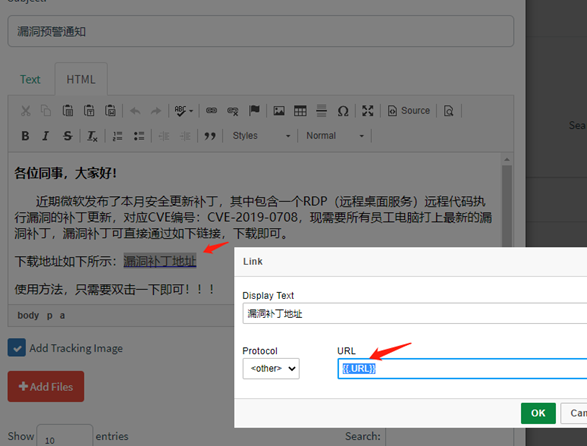This screenshot has height=446, width=587.
Task: Click the Cut icon in editor toolbar
Action: pos(25,111)
